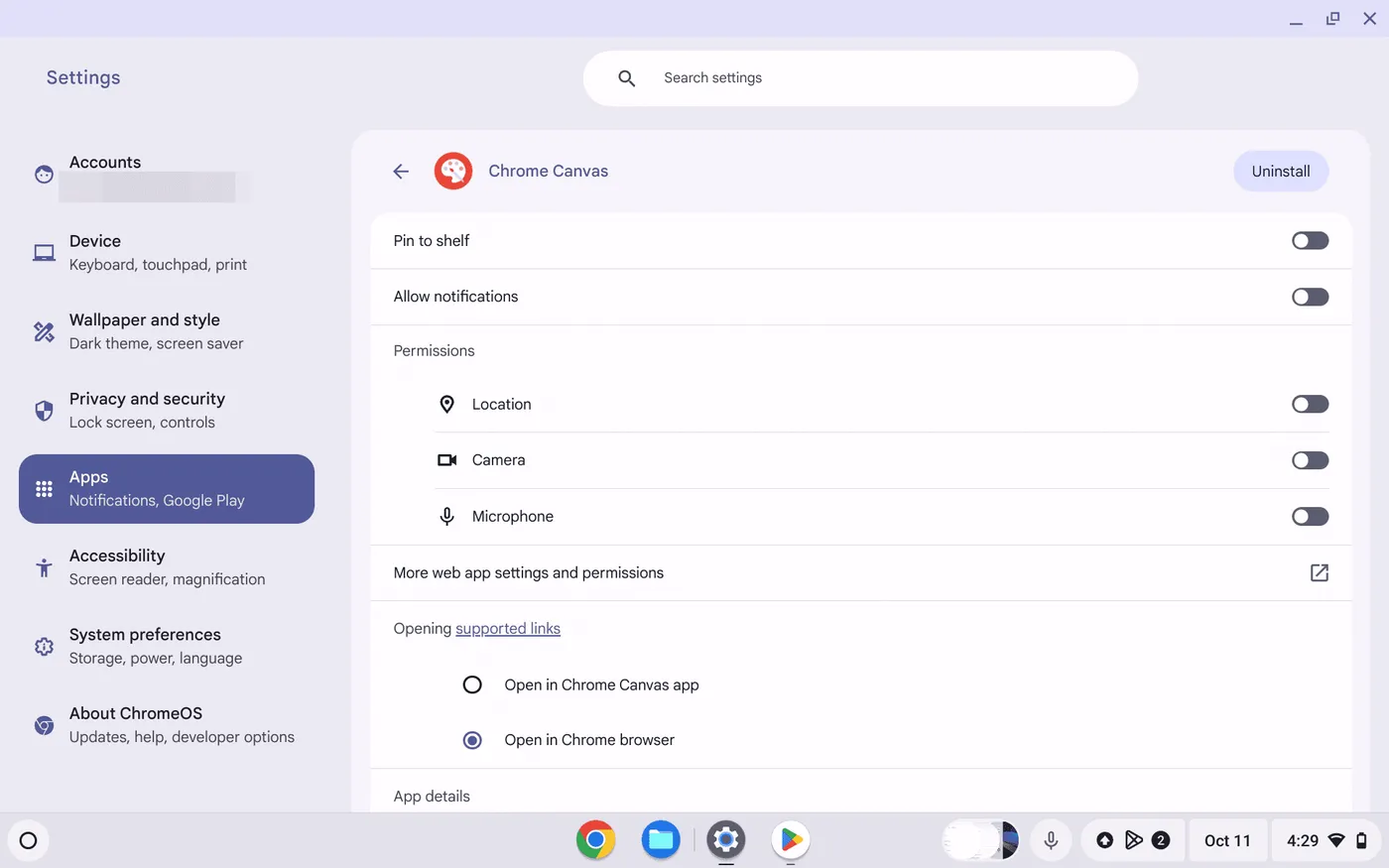This screenshot has width=1389, height=868.
Task: Click the microphone dictation icon on shelf
Action: [x=1051, y=840]
